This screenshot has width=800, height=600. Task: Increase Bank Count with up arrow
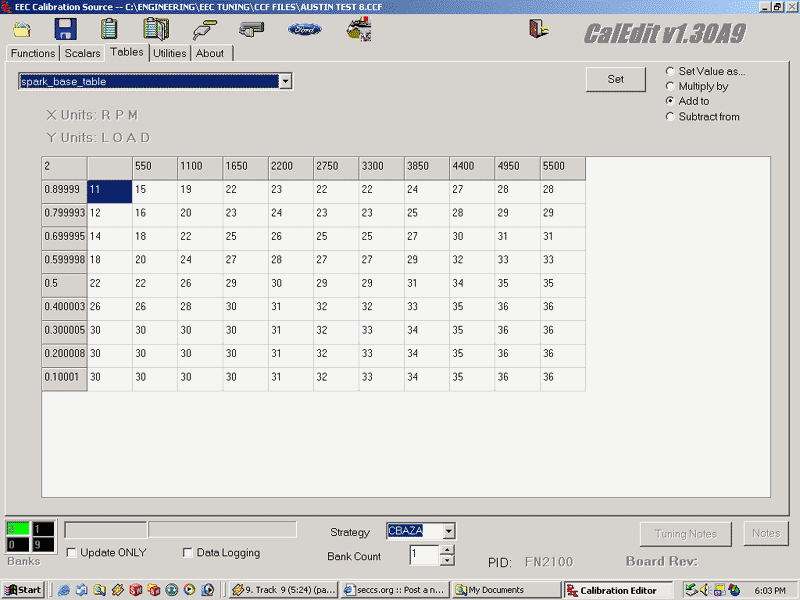pyautogui.click(x=447, y=549)
